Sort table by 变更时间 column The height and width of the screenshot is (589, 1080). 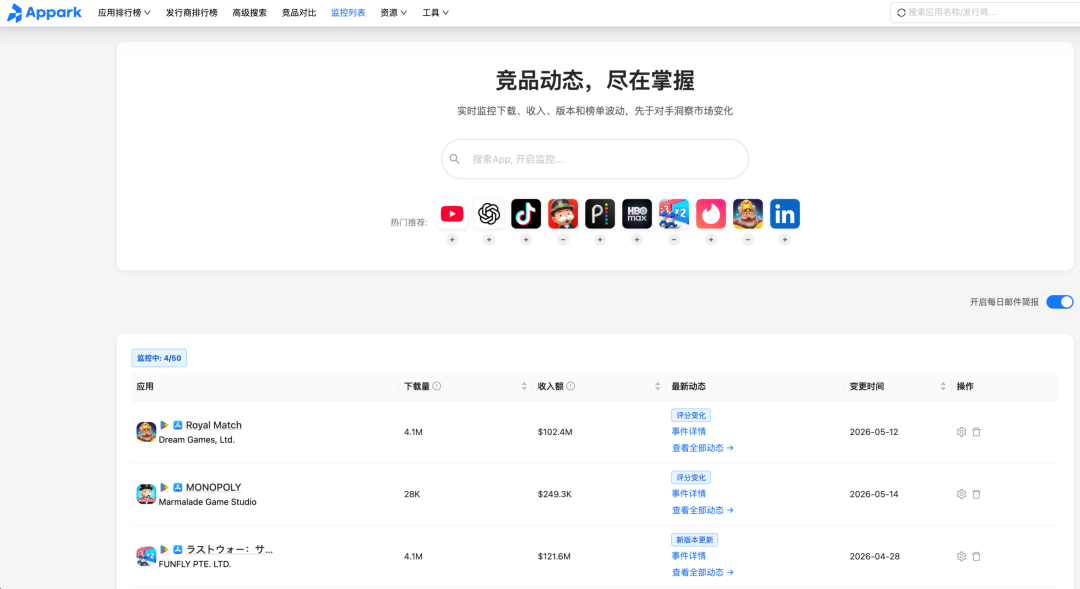(x=943, y=386)
